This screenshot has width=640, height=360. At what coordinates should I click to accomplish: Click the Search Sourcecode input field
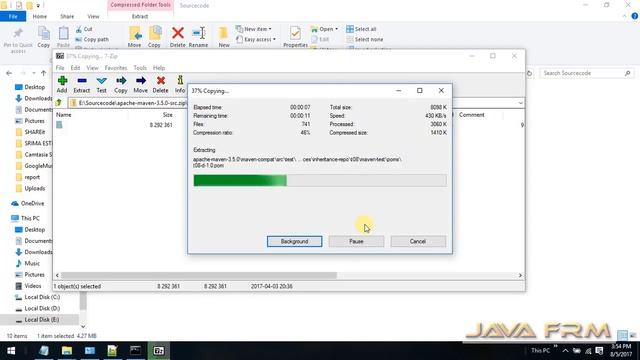pos(587,73)
